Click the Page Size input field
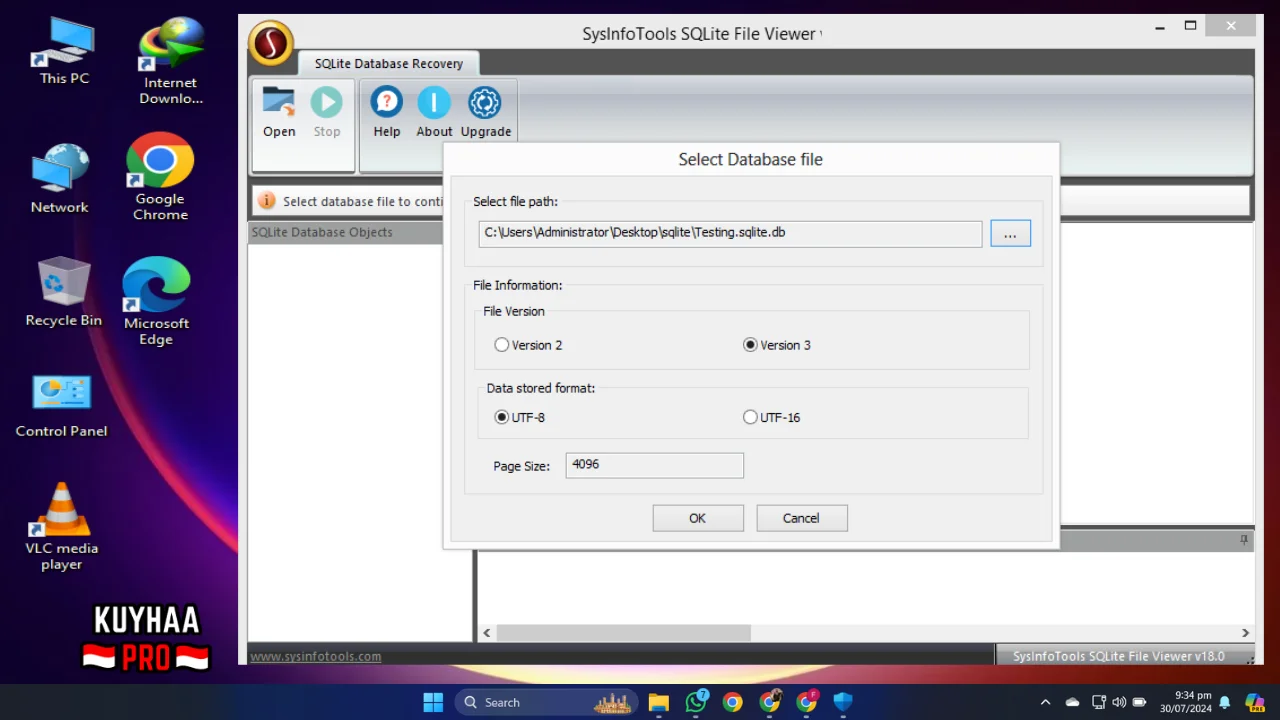The image size is (1280, 720). click(x=654, y=465)
